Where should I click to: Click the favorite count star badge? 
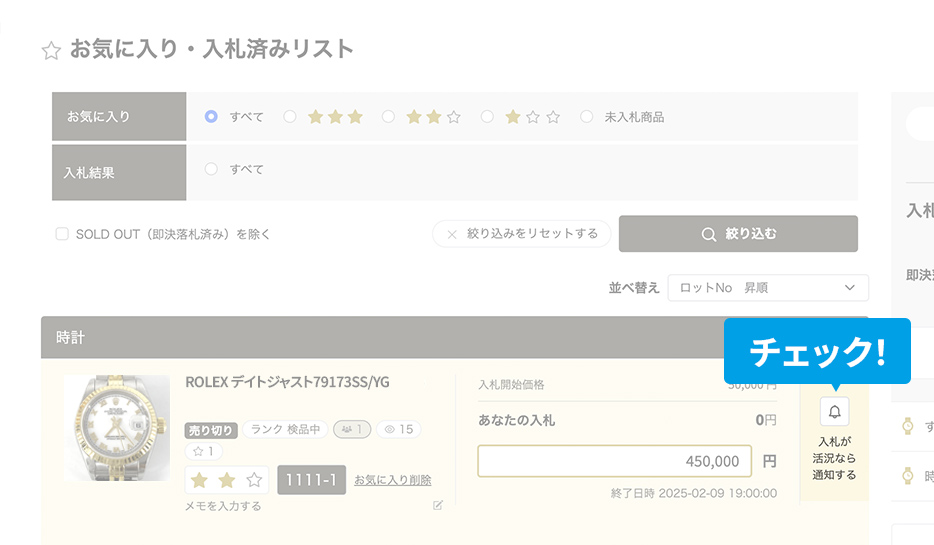(203, 451)
